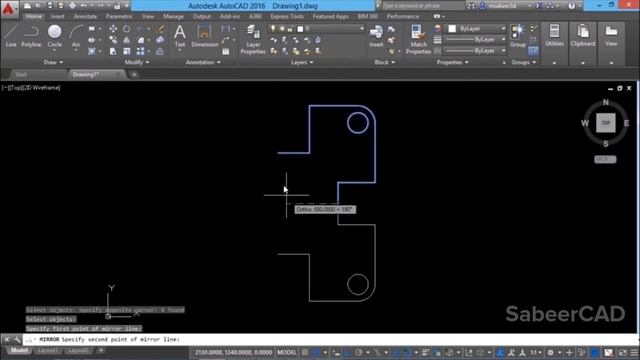Viewport: 640px width, 360px height.
Task: Toggle lineweight display in status bar
Action: tap(425, 352)
